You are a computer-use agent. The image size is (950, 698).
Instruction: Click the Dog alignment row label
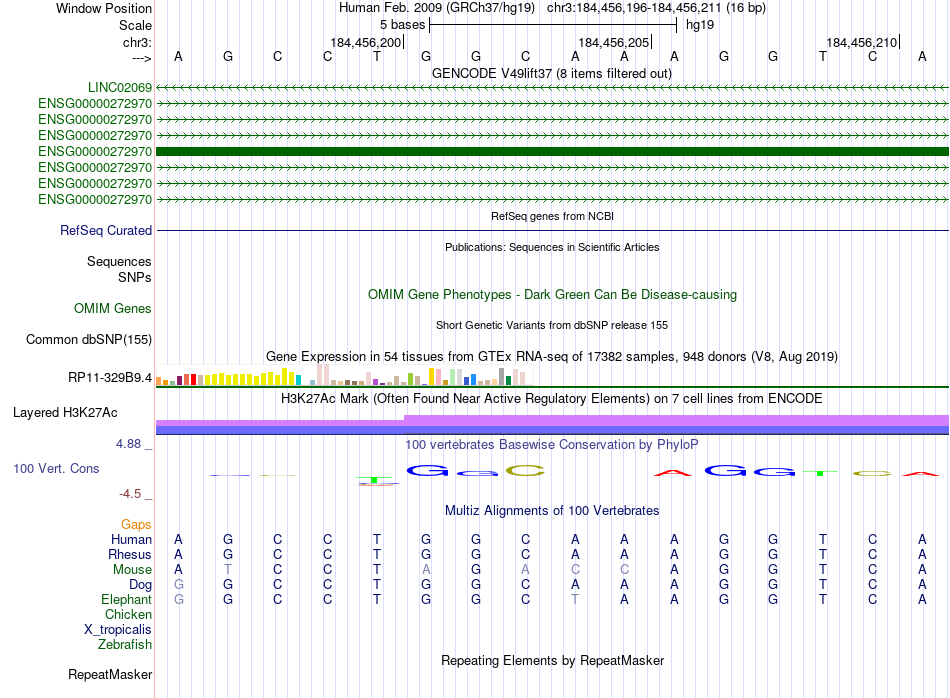pyautogui.click(x=141, y=585)
